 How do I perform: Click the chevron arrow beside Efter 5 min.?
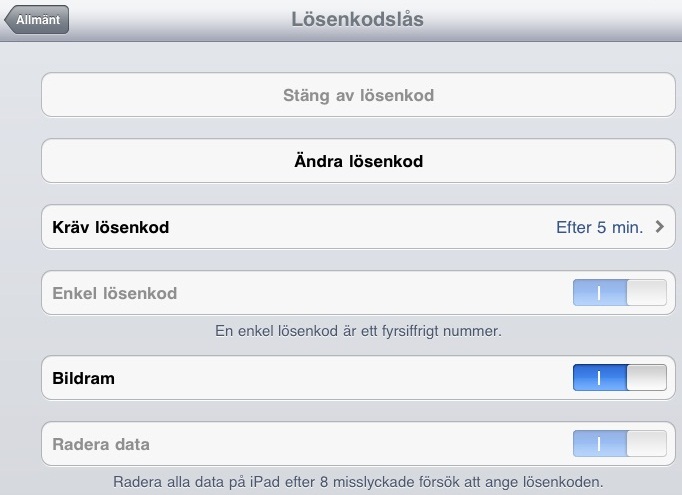point(659,227)
